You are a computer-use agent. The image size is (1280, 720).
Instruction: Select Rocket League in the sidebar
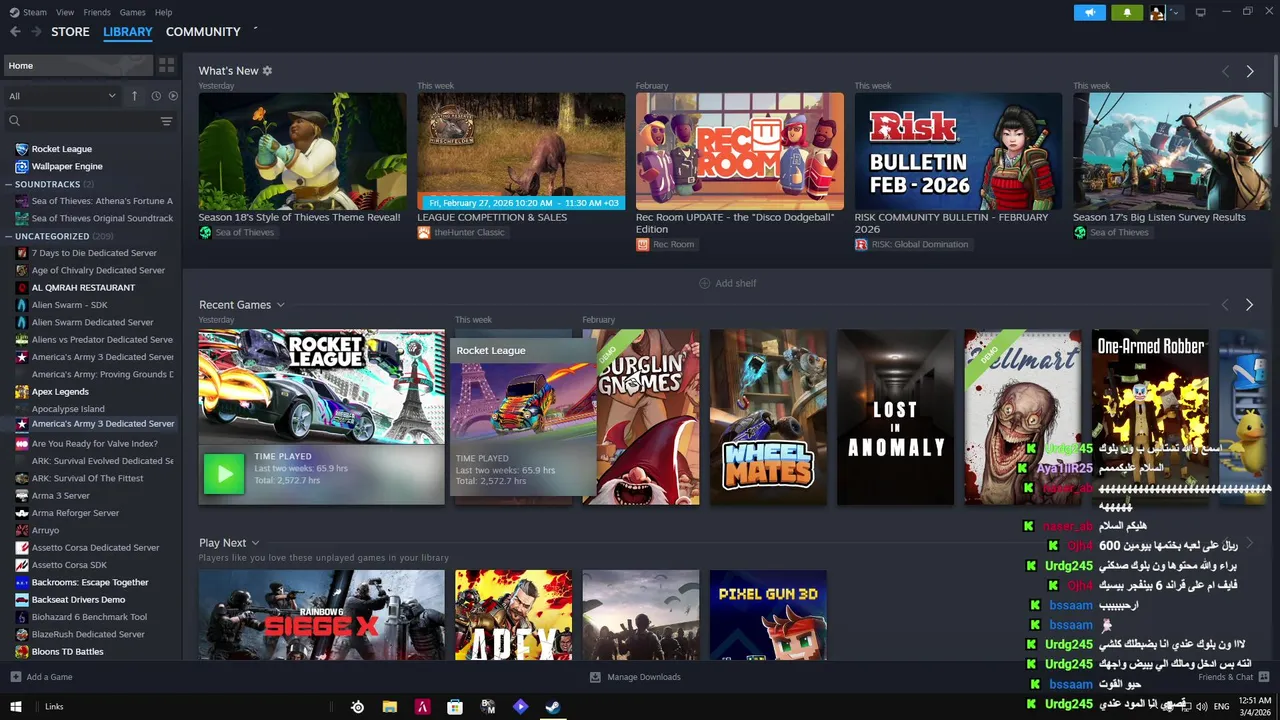click(x=61, y=149)
